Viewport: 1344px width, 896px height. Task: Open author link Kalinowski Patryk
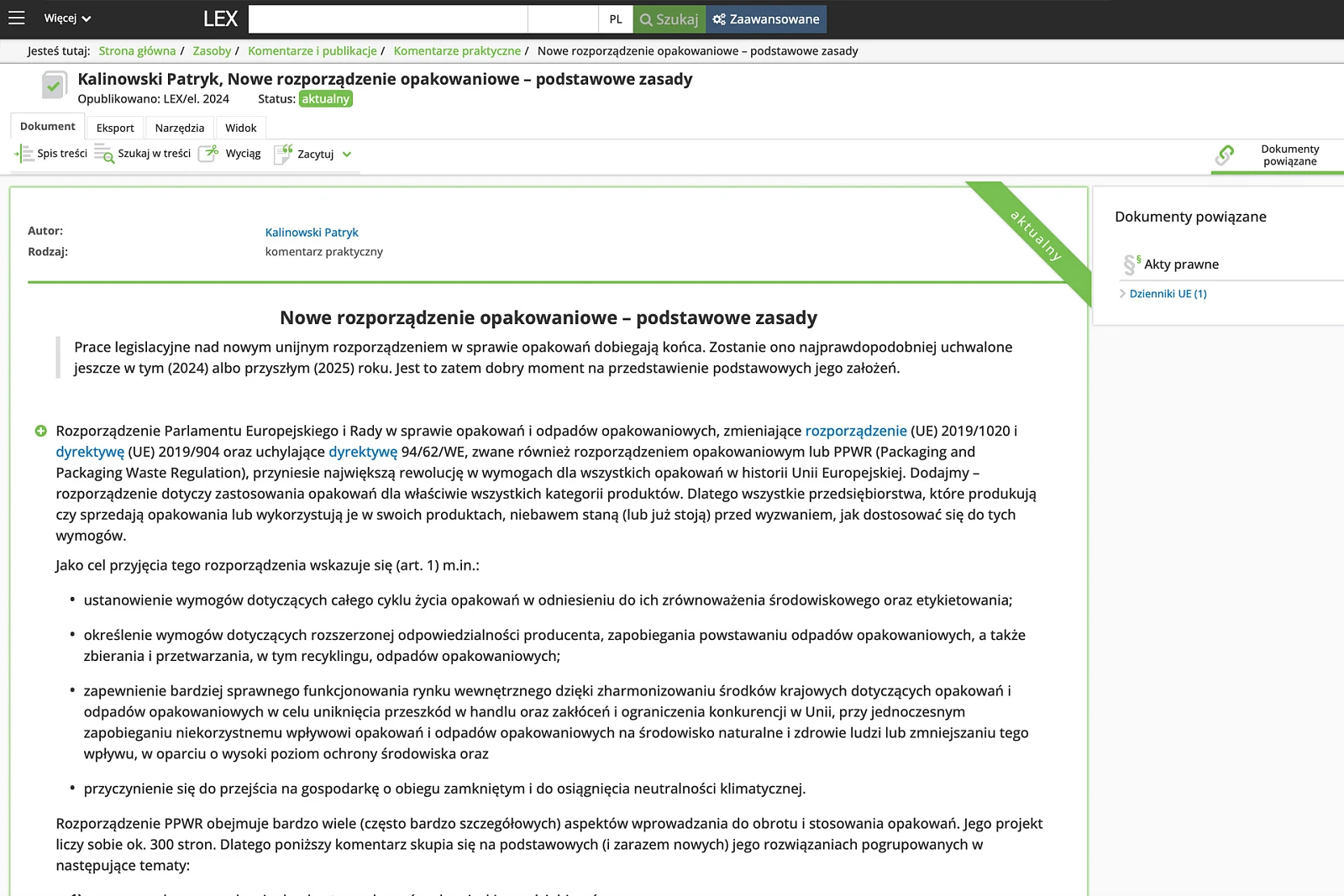click(x=312, y=233)
